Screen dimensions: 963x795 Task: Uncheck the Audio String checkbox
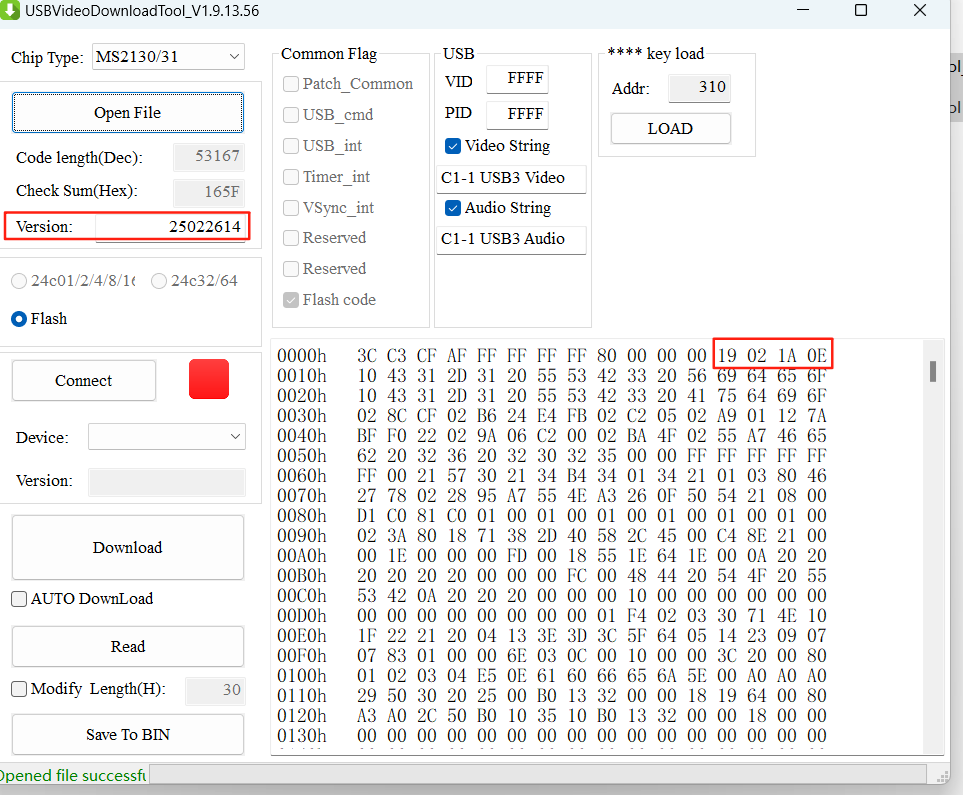(x=453, y=208)
